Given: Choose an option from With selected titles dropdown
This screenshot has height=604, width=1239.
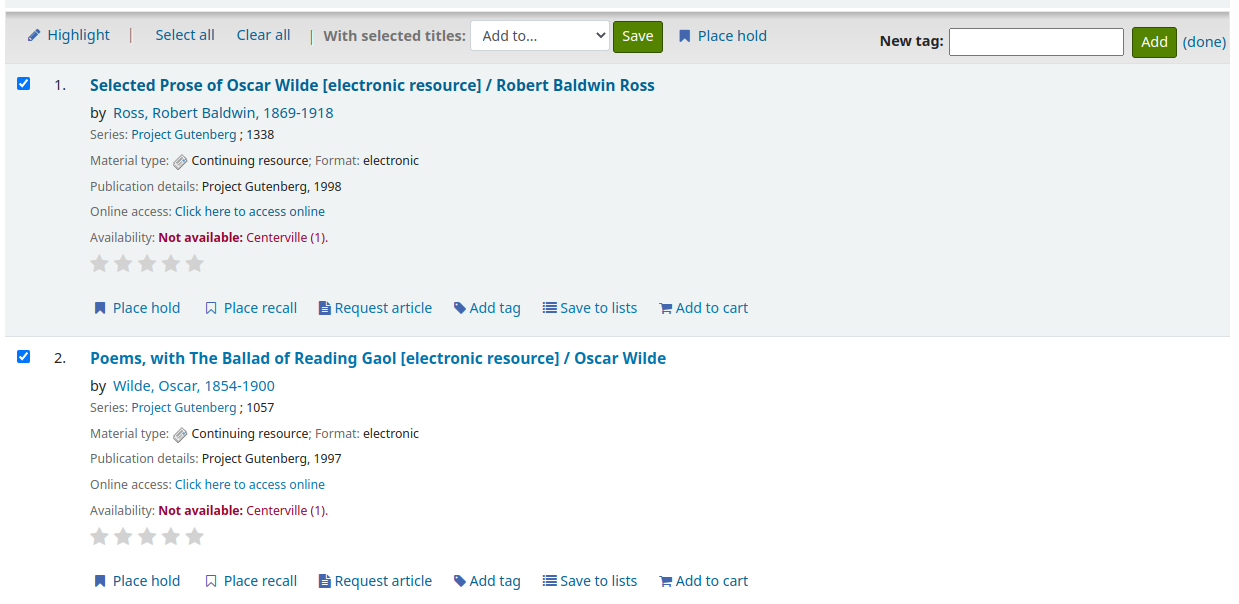Looking at the screenshot, I should tap(539, 35).
